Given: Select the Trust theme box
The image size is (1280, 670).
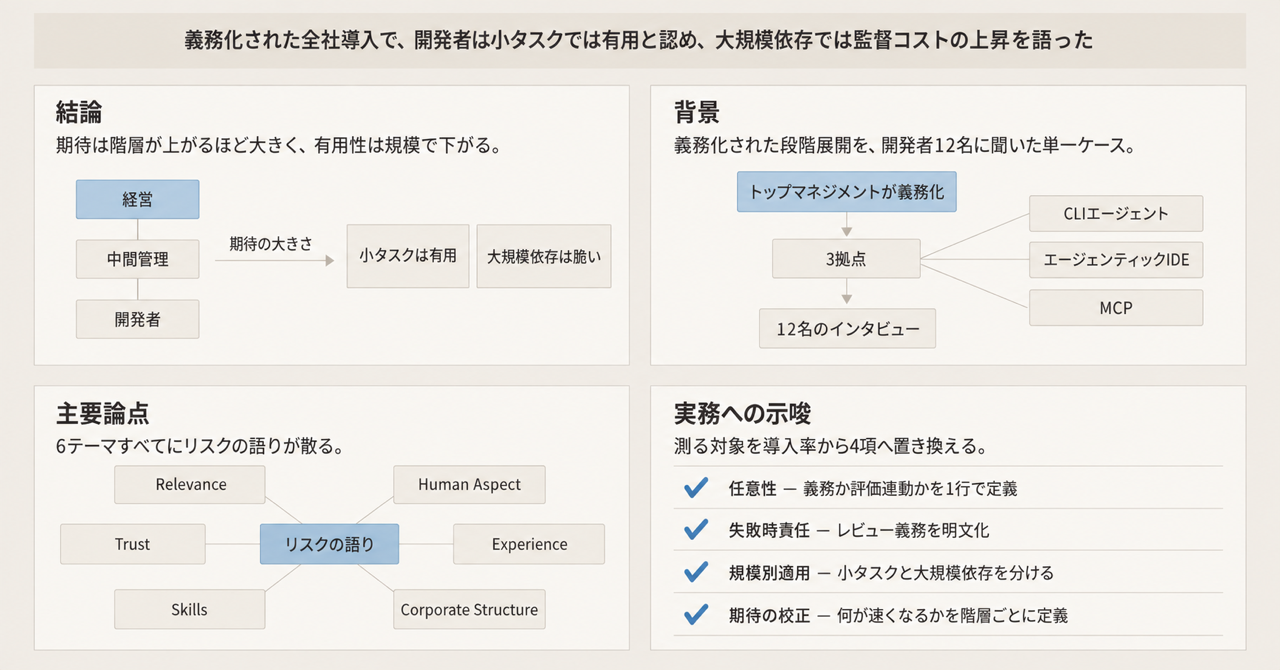Looking at the screenshot, I should pyautogui.click(x=133, y=544).
